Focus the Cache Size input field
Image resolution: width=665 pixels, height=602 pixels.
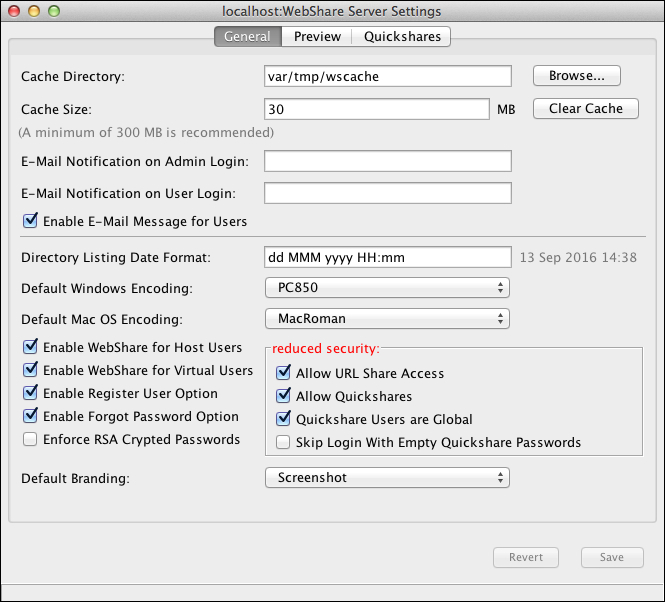coord(376,109)
